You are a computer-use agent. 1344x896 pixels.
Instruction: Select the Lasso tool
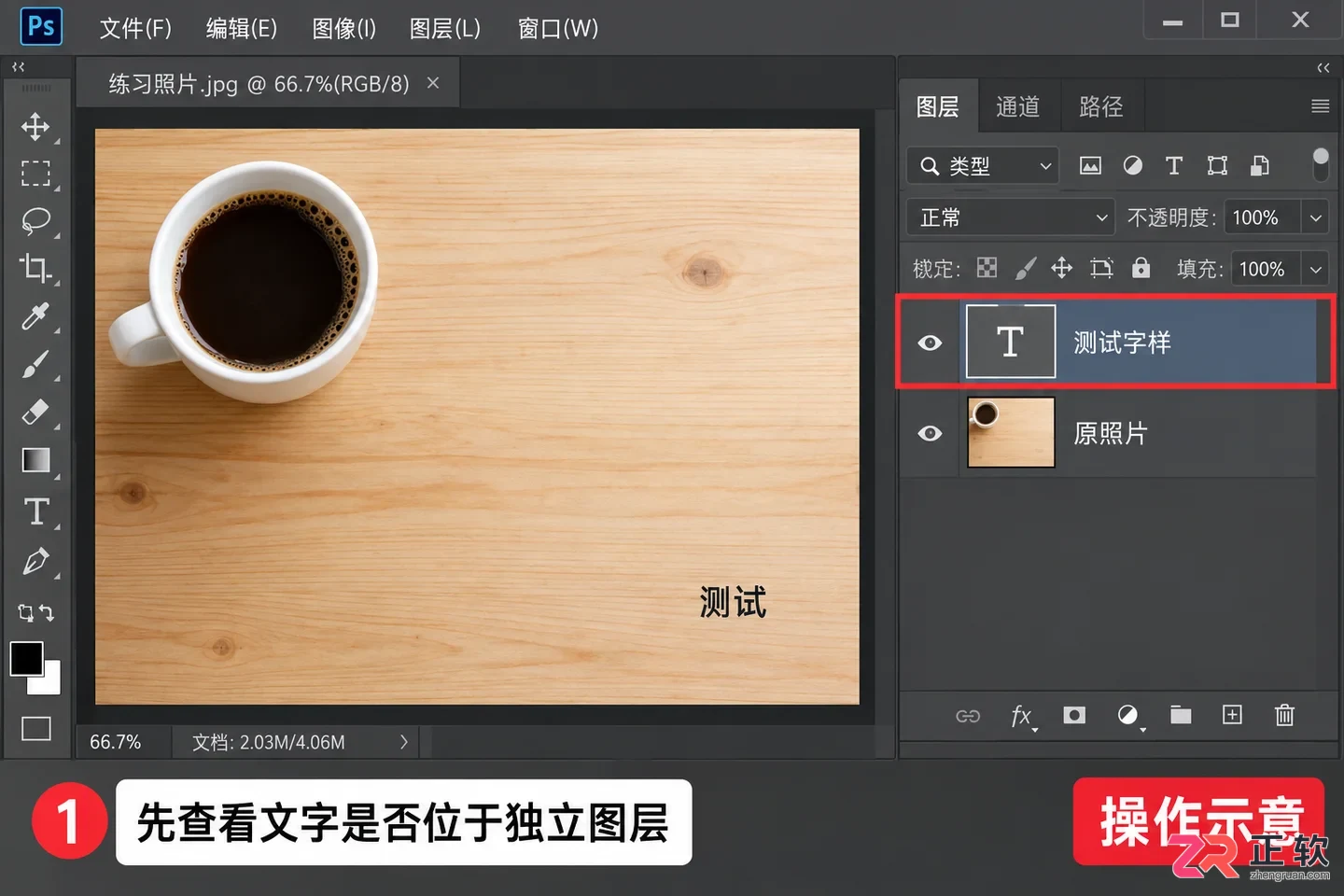click(x=35, y=221)
